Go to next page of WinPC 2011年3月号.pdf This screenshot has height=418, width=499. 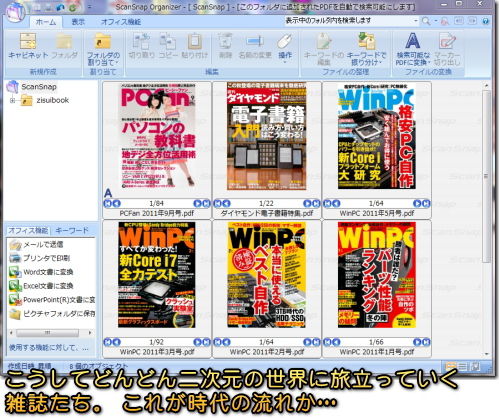(197, 342)
